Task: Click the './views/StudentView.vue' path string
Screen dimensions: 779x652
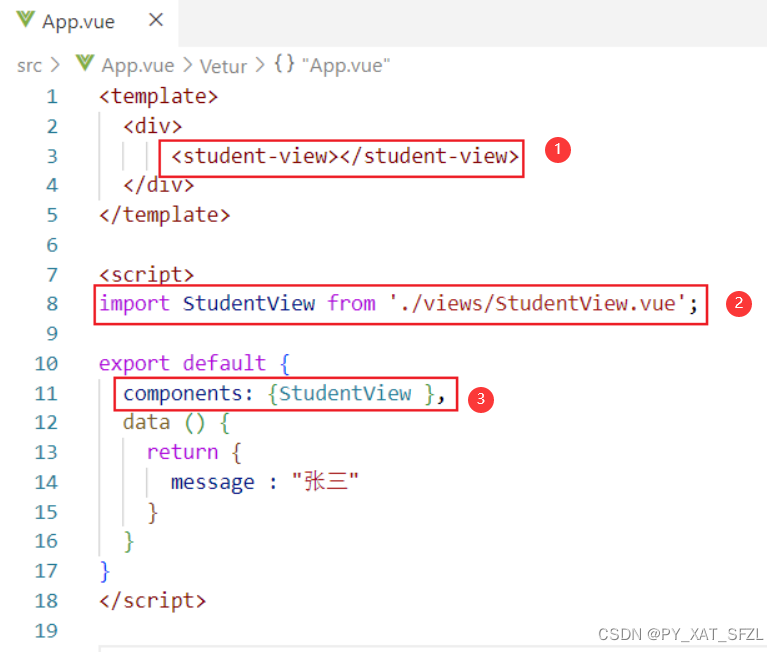Action: 538,304
